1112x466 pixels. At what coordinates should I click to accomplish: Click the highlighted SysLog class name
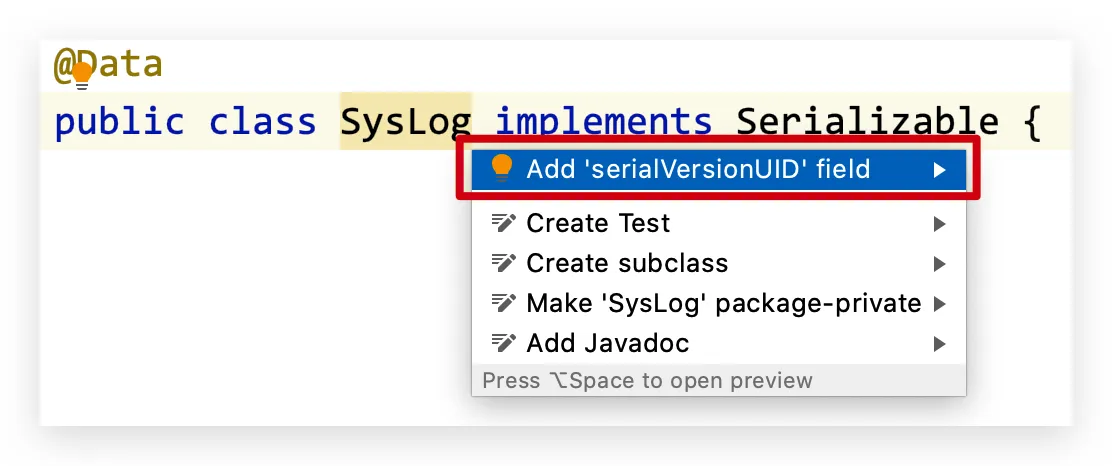click(x=406, y=121)
